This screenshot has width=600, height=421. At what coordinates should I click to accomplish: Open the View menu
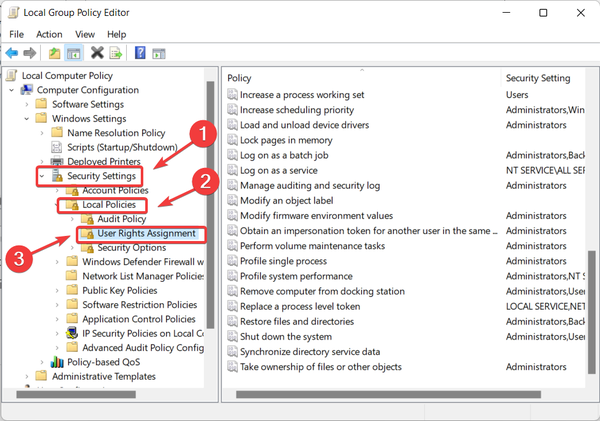[85, 34]
